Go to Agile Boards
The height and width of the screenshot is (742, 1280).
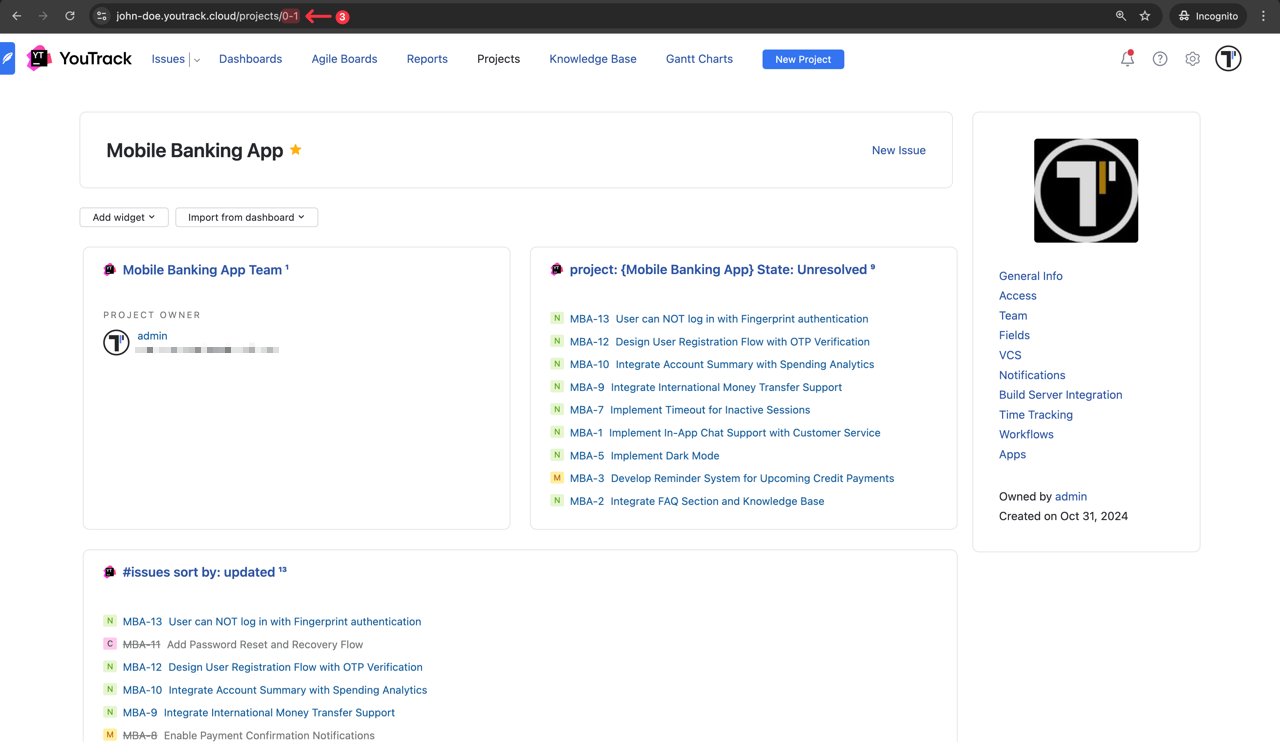tap(344, 59)
